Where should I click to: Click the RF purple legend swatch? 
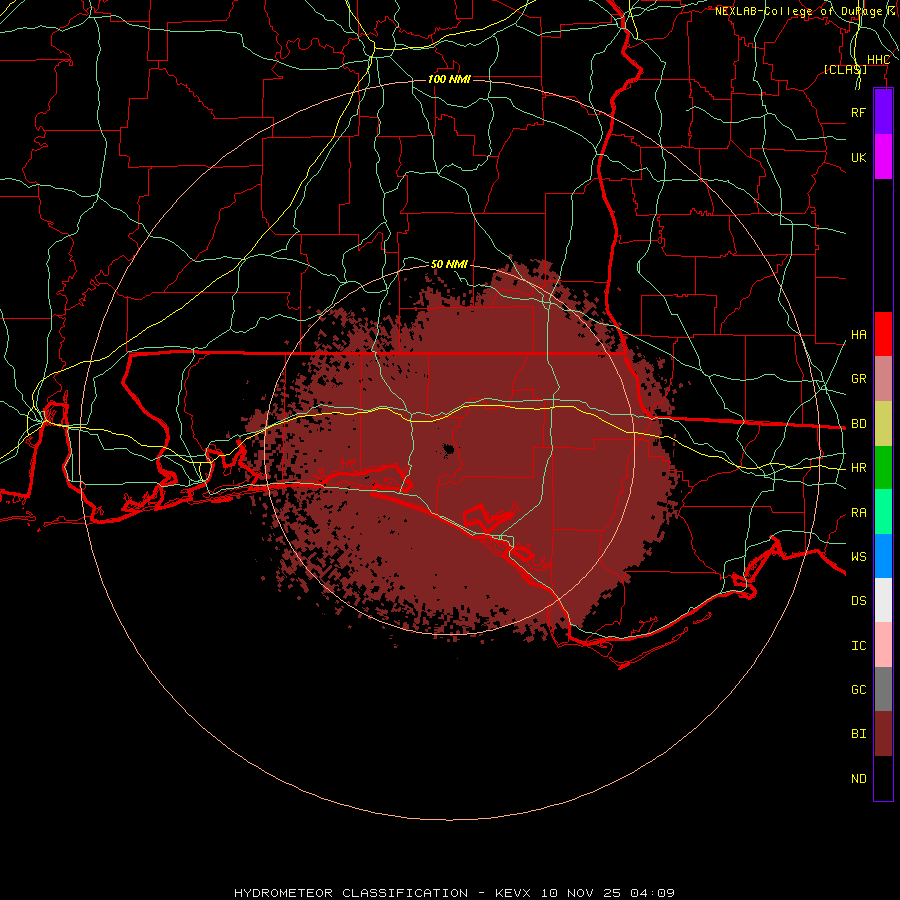(883, 112)
